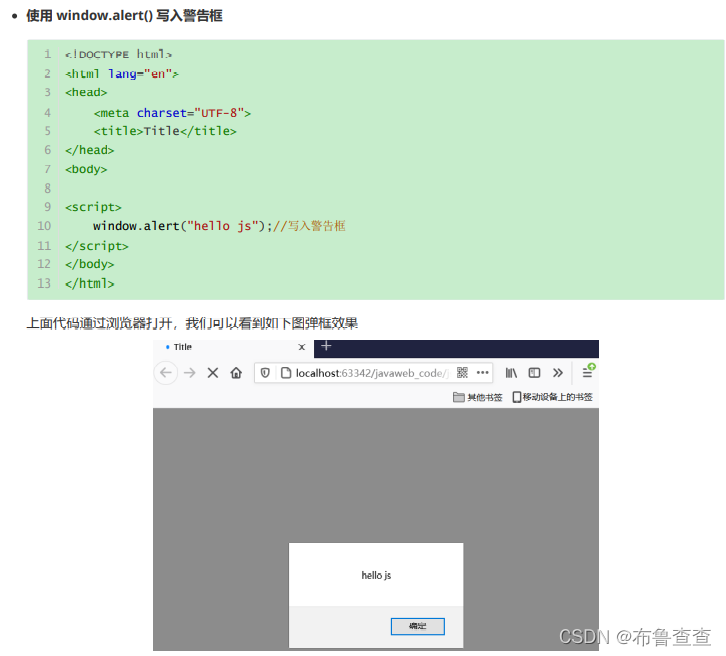
Task: Open the hamburger application menu
Action: click(588, 372)
